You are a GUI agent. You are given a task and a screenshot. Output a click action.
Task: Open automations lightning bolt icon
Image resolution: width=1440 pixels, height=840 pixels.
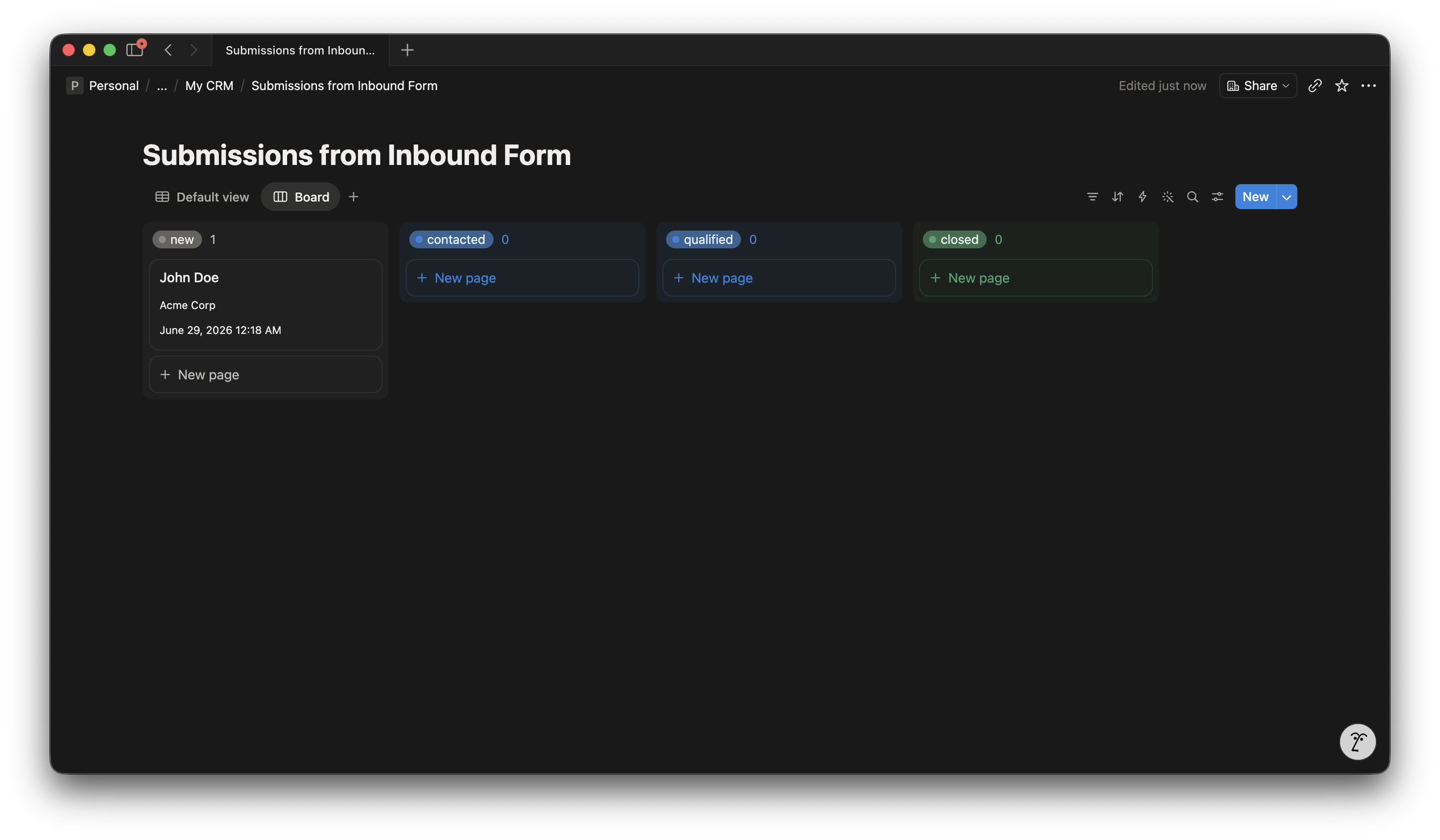click(1142, 197)
